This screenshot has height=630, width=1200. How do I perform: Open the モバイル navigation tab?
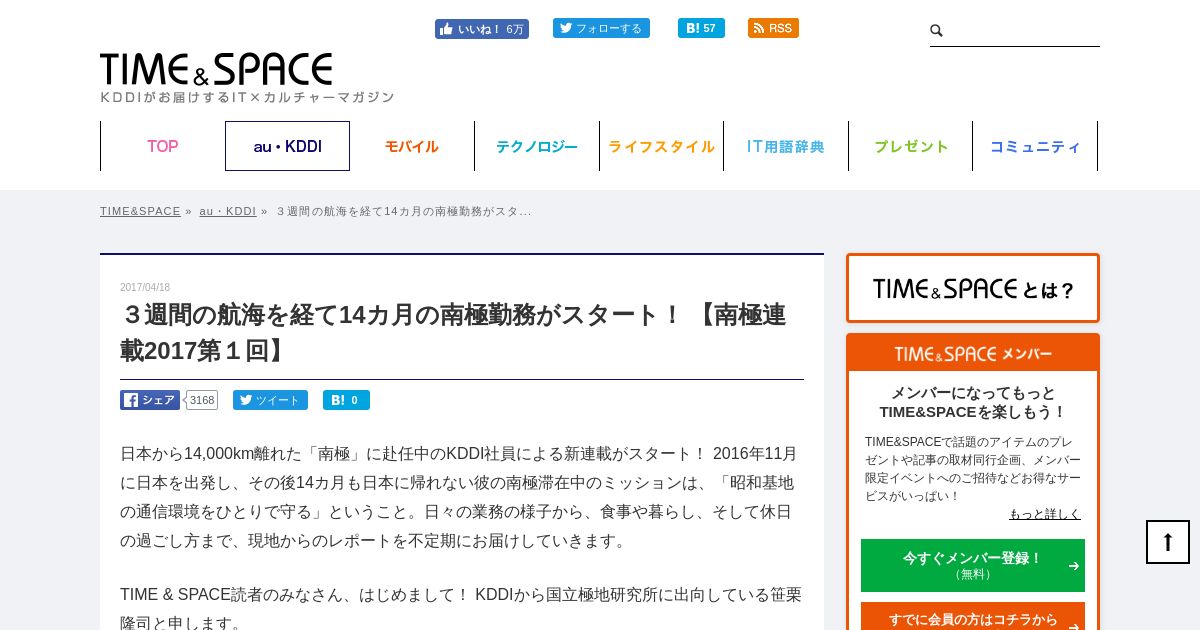coord(412,146)
